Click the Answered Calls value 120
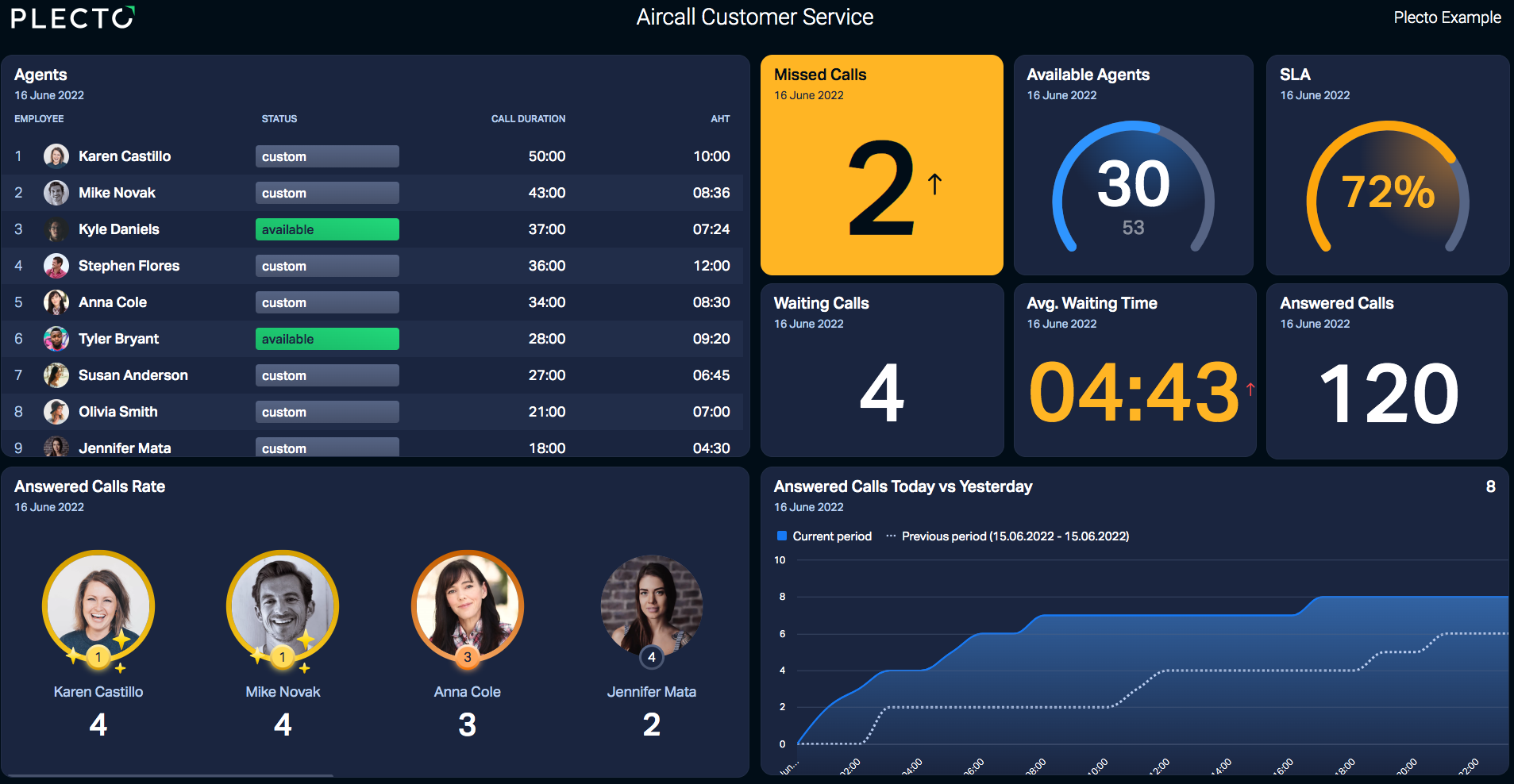1514x784 pixels. point(1388,394)
